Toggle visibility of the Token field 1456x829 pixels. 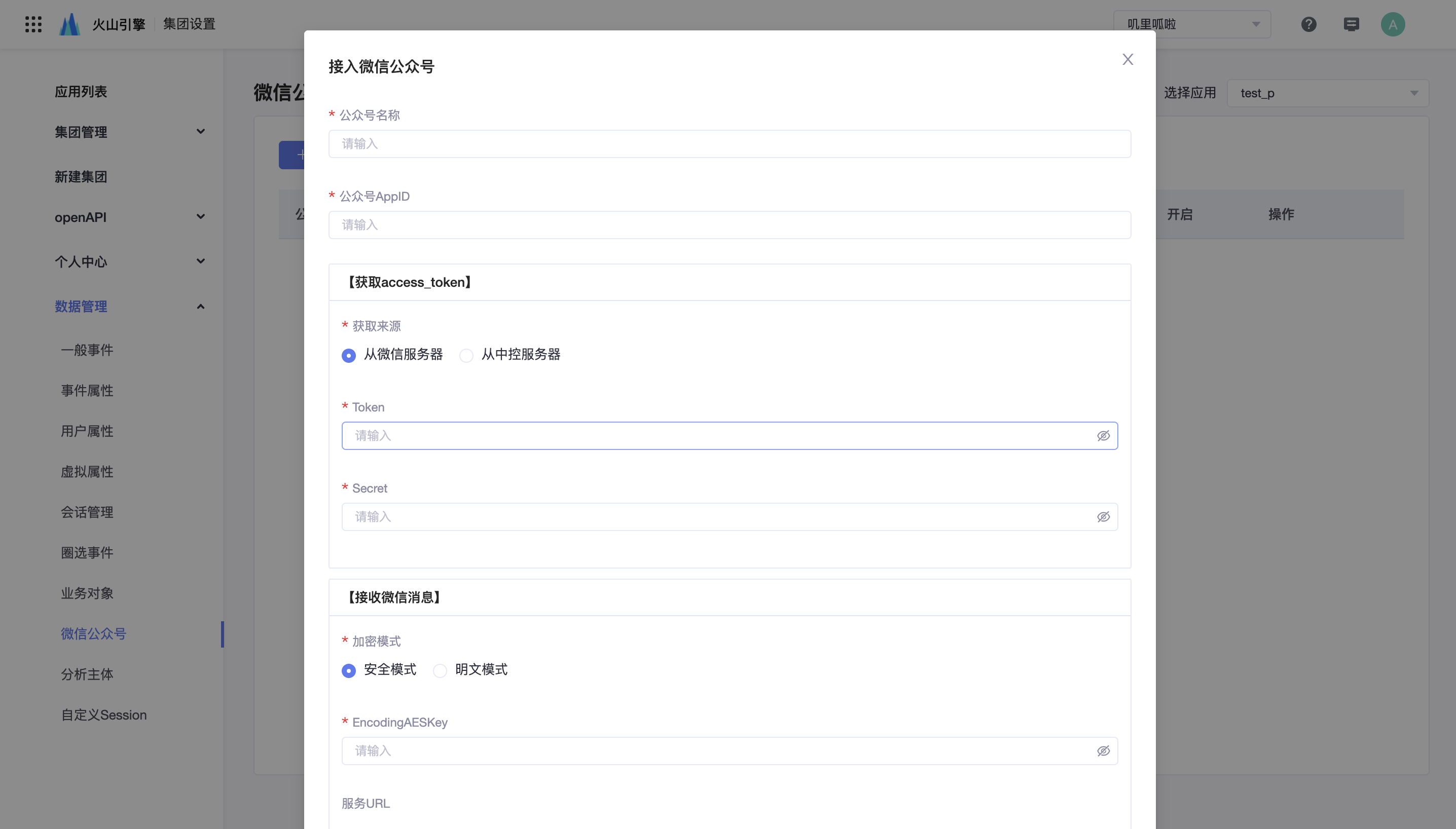(1103, 436)
